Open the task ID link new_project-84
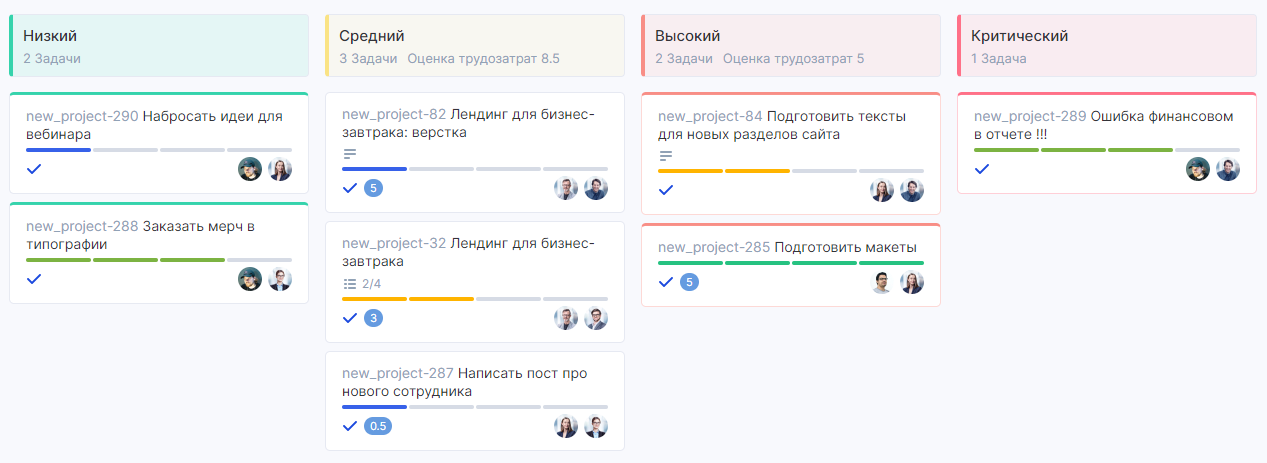Viewport: 1267px width, 463px height. coord(710,116)
